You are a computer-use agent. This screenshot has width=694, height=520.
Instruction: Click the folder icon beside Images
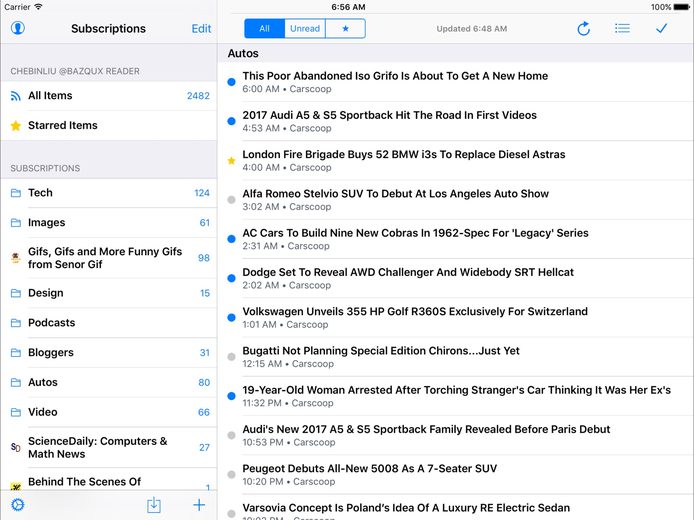coord(15,223)
